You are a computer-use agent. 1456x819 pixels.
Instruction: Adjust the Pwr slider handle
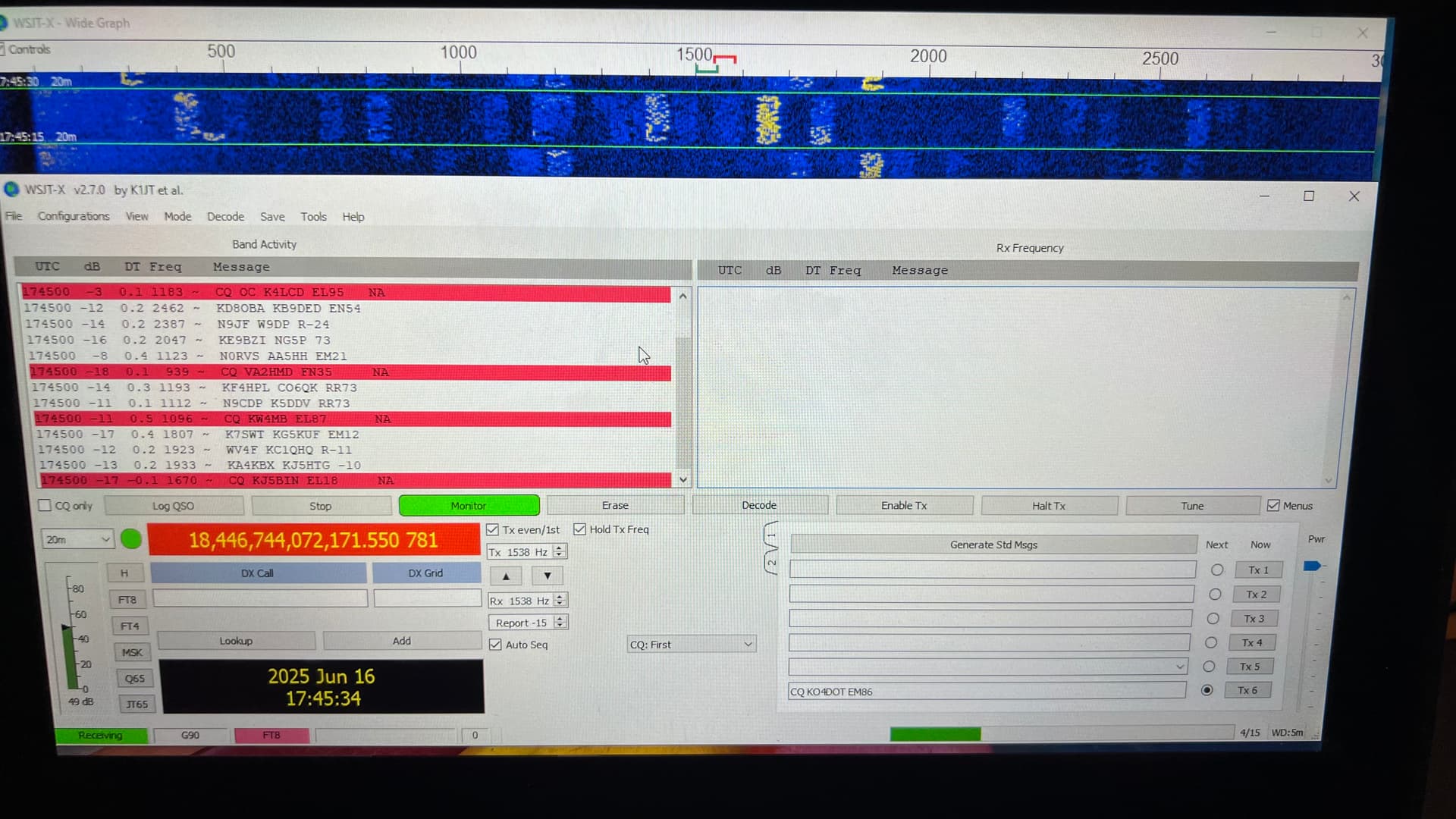[1312, 566]
